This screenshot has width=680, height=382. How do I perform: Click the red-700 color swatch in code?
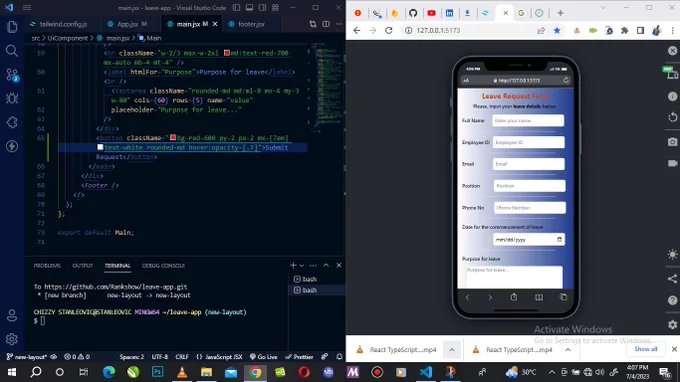(x=226, y=53)
